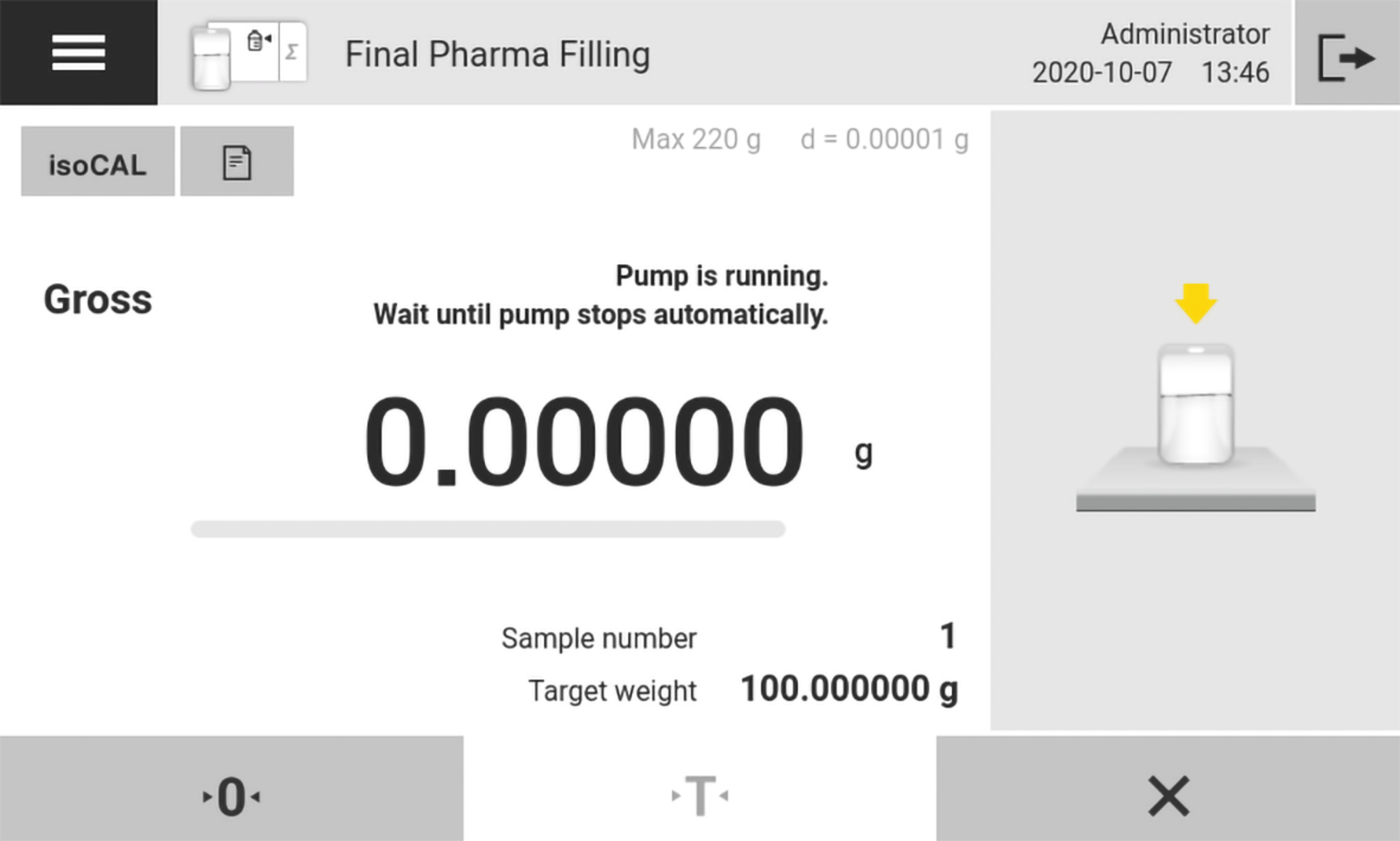The image size is (1400, 841).
Task: Click the Max 220 g metrology info
Action: tap(696, 139)
